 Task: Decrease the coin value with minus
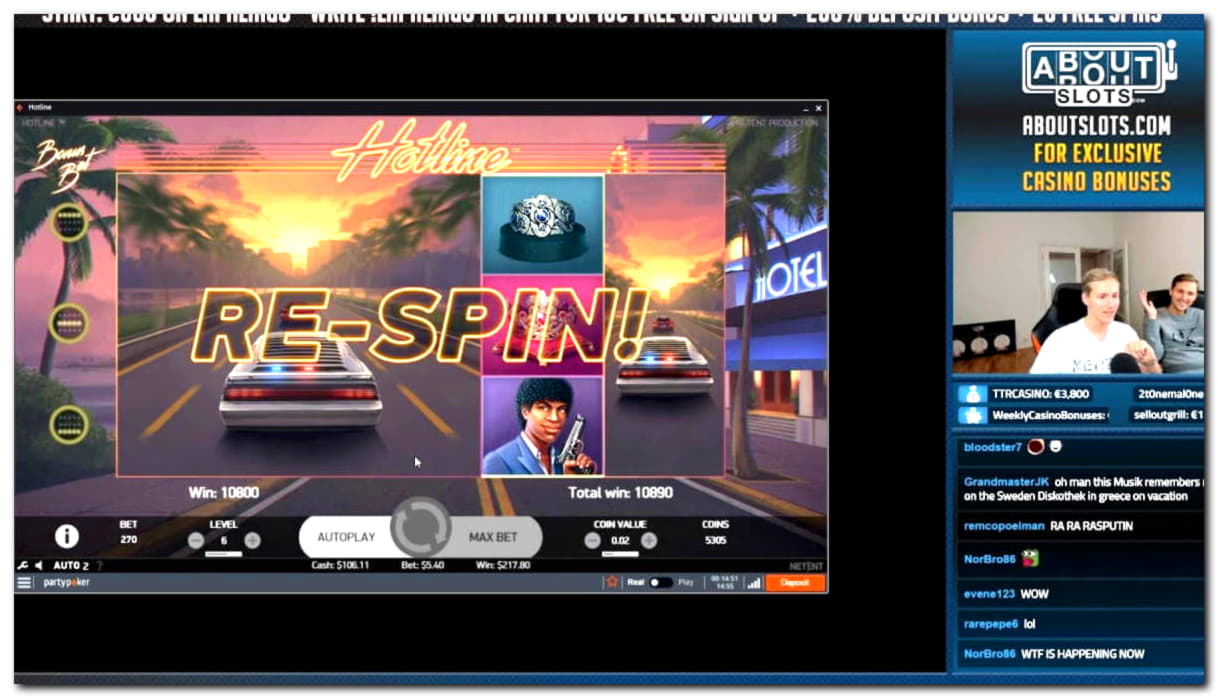[593, 540]
